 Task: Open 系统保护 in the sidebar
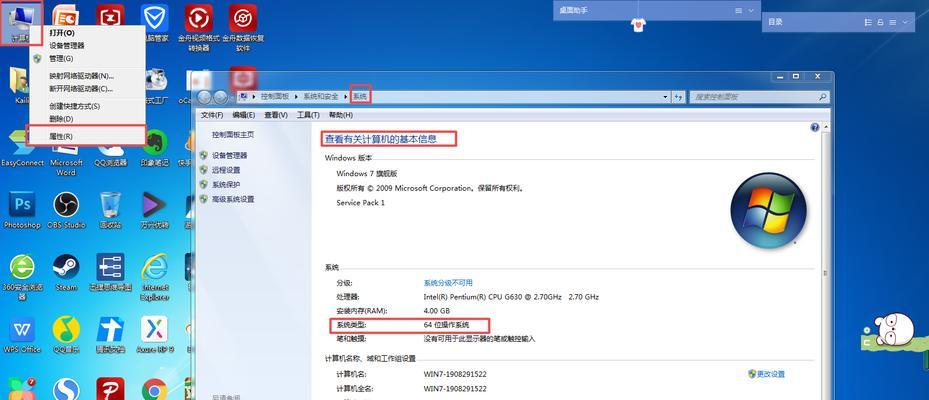click(x=226, y=185)
